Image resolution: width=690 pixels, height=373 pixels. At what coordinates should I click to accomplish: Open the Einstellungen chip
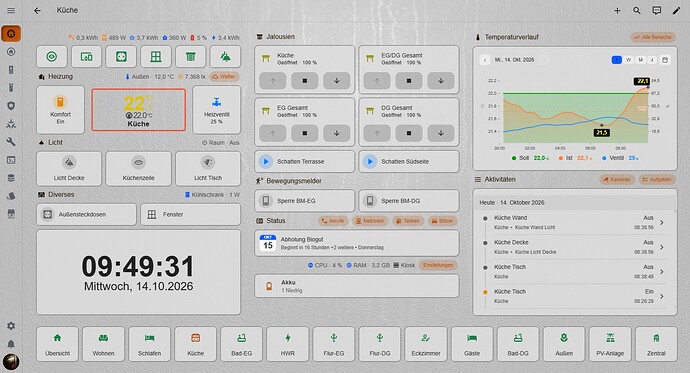438,265
